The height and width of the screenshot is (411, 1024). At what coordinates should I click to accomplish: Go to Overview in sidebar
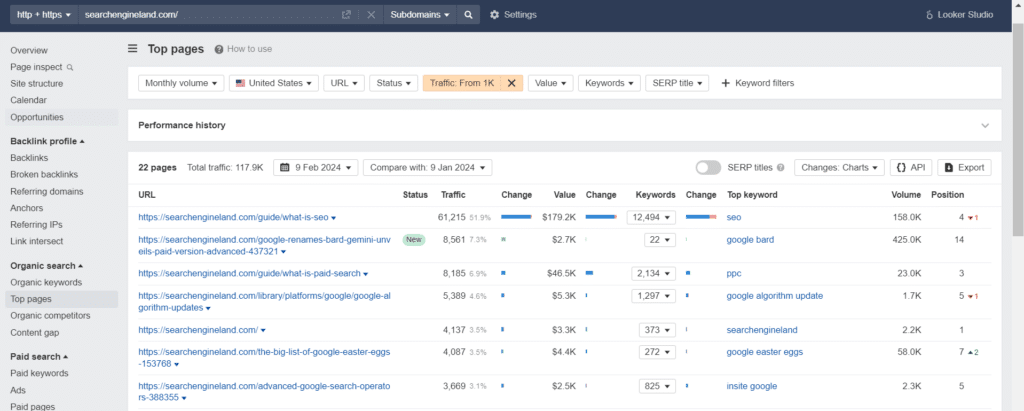(x=29, y=50)
